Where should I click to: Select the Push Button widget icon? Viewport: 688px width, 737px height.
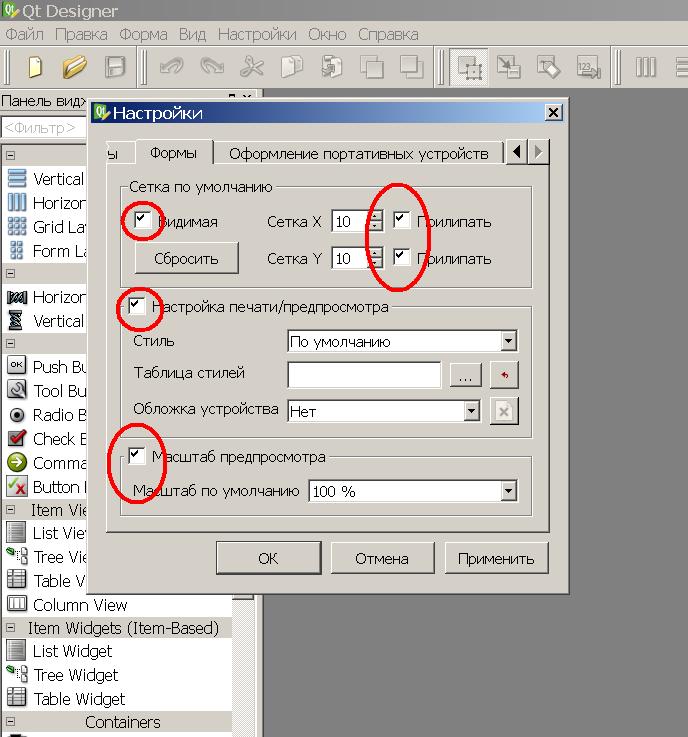[16, 365]
